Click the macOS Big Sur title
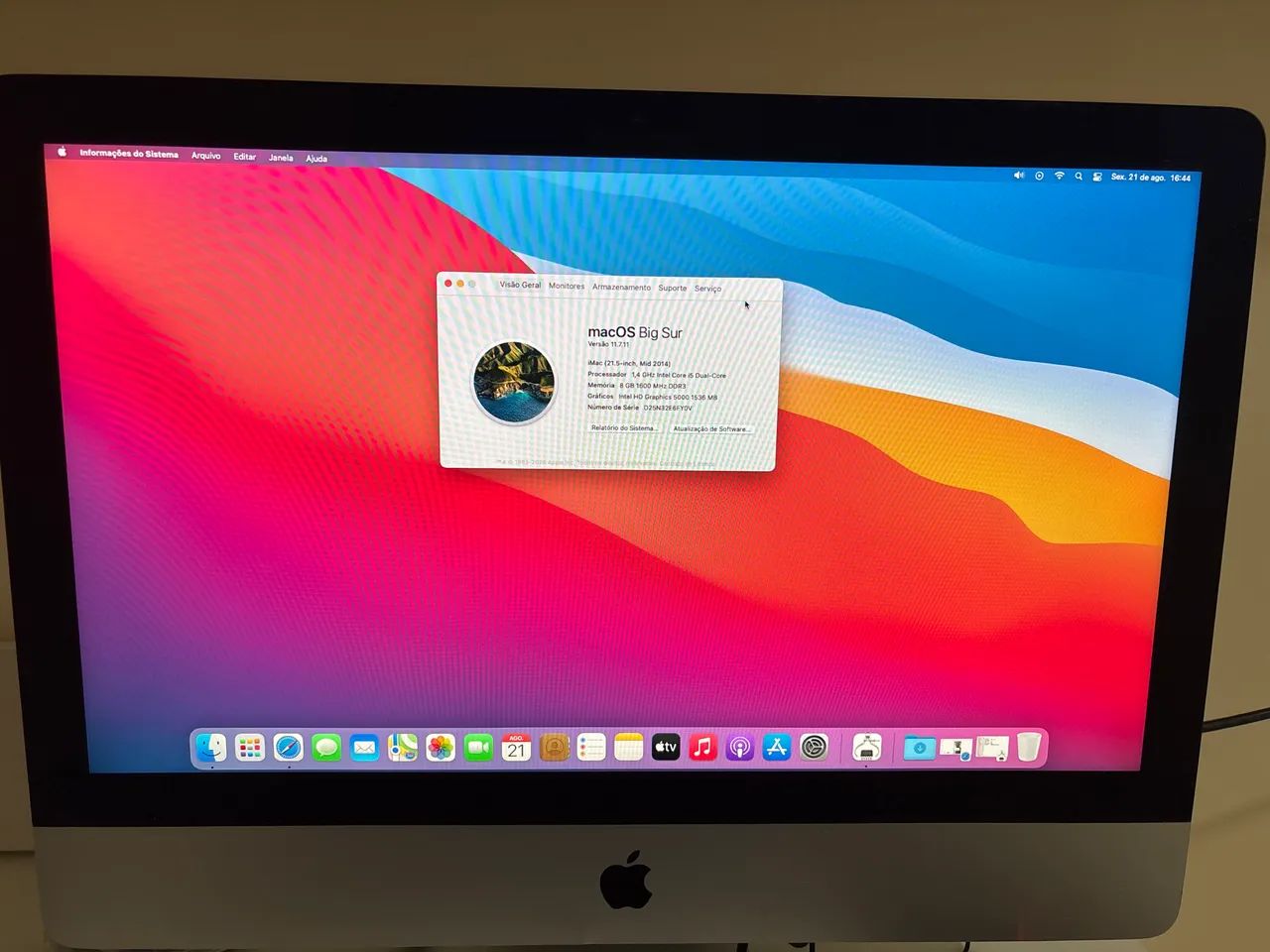 tap(635, 332)
